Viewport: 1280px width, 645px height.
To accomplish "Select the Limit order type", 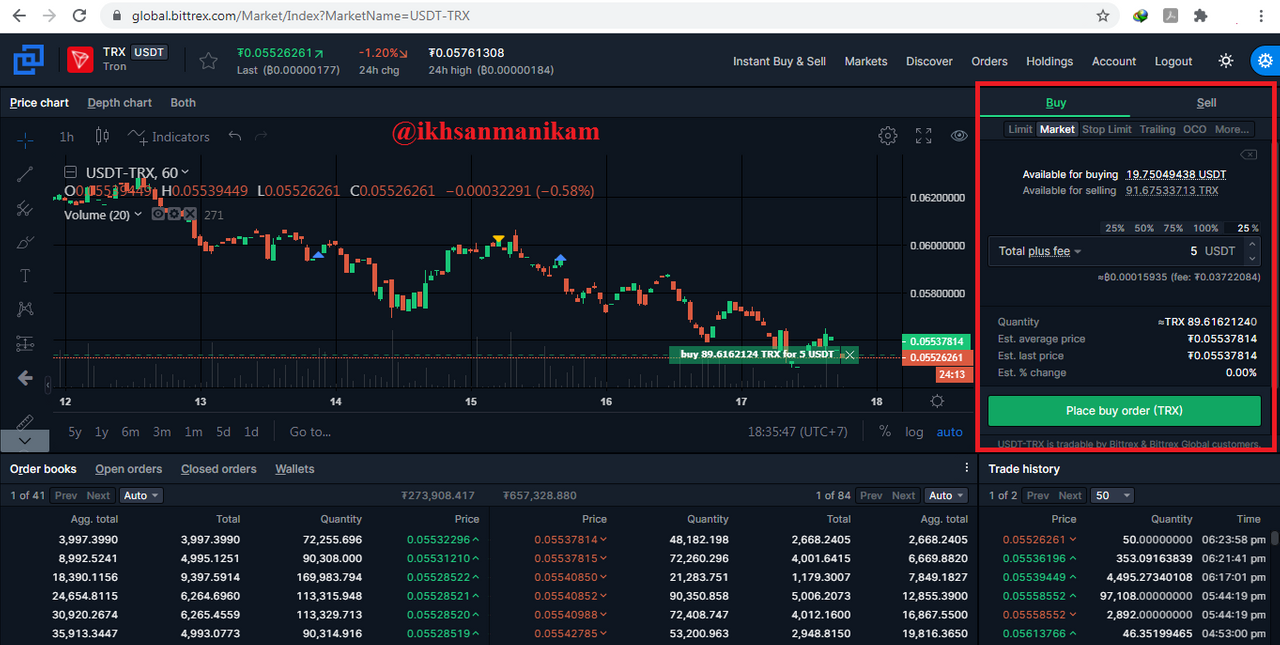I will tap(1020, 129).
